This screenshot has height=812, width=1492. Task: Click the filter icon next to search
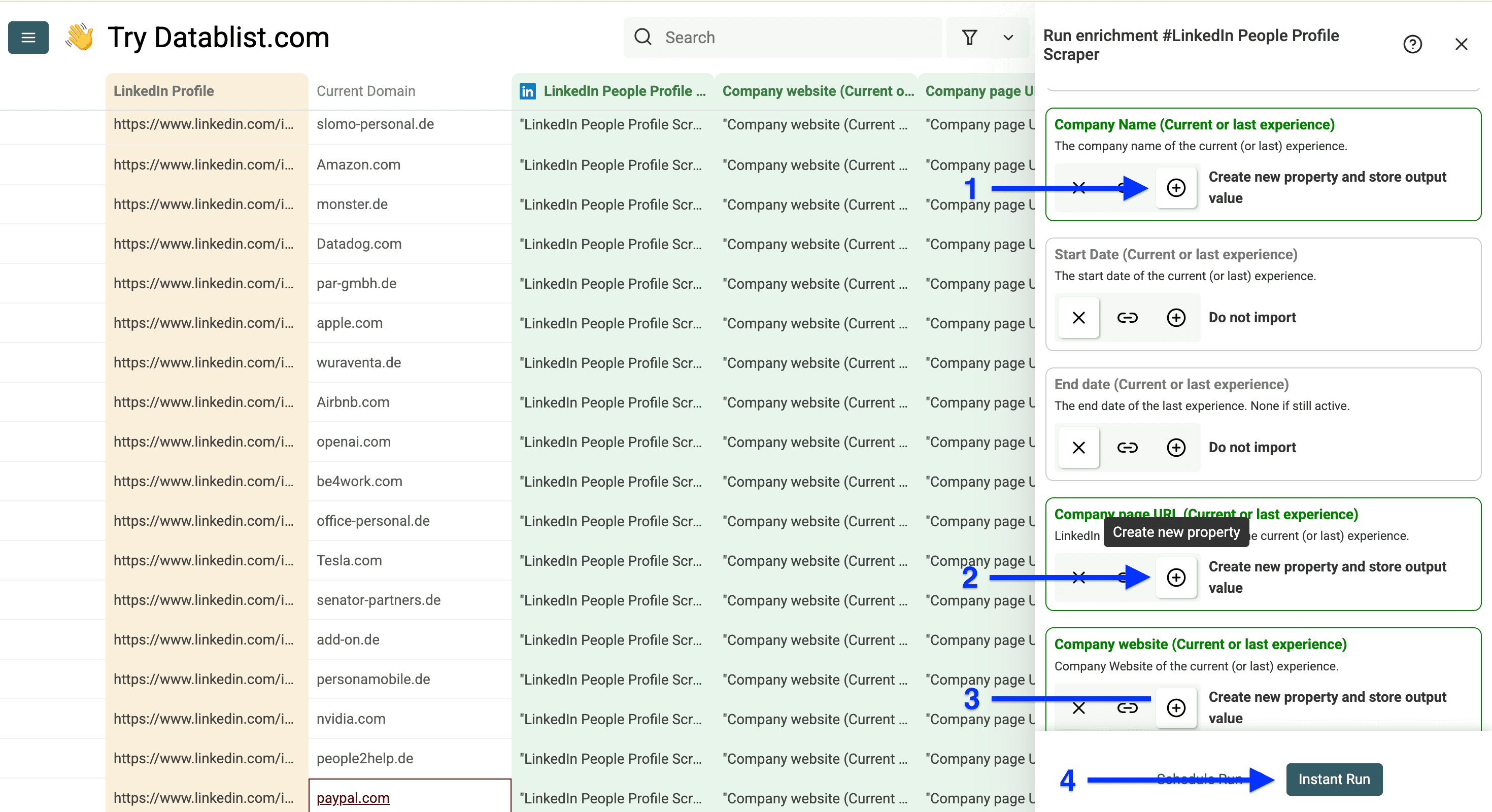(970, 37)
